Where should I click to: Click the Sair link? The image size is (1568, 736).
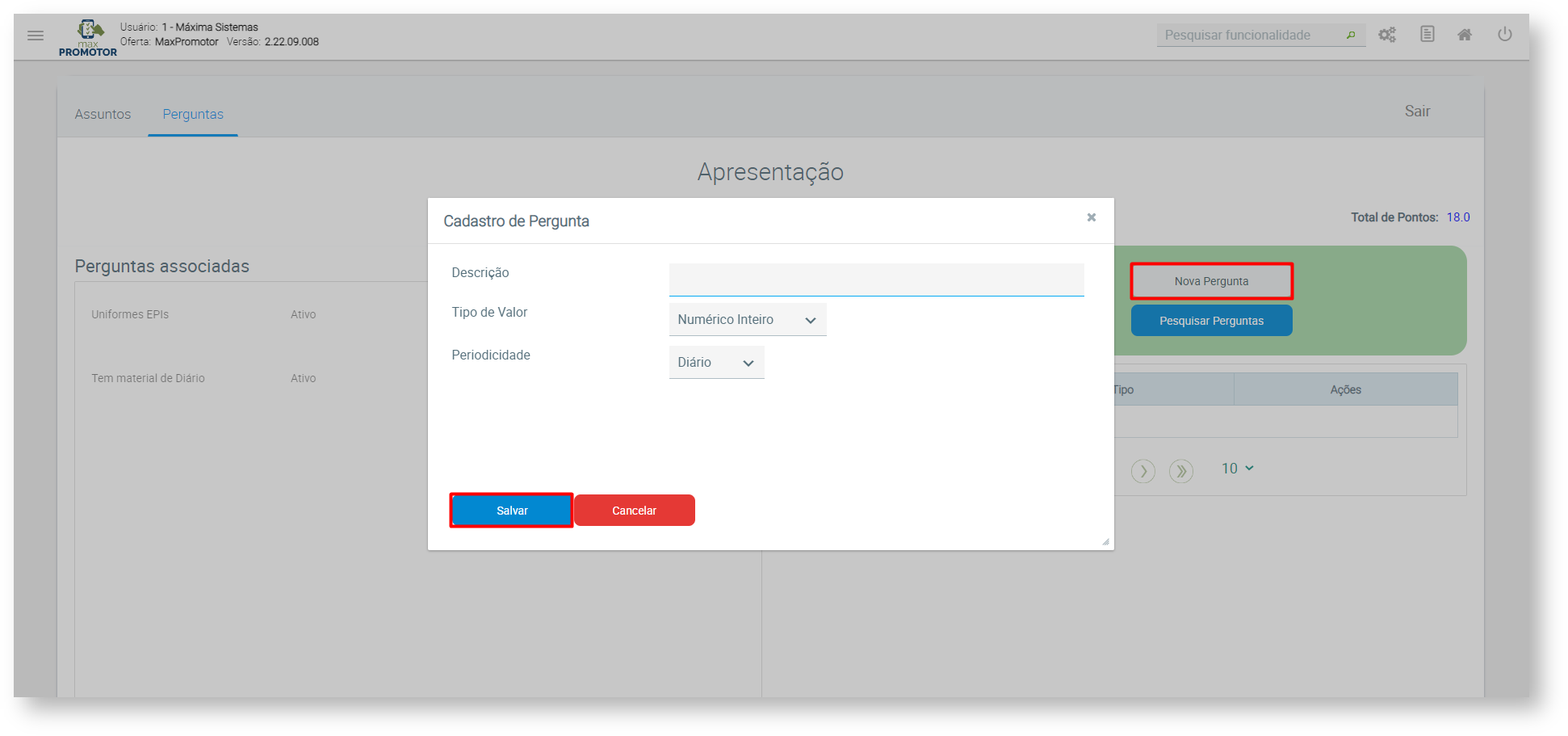tap(1417, 111)
